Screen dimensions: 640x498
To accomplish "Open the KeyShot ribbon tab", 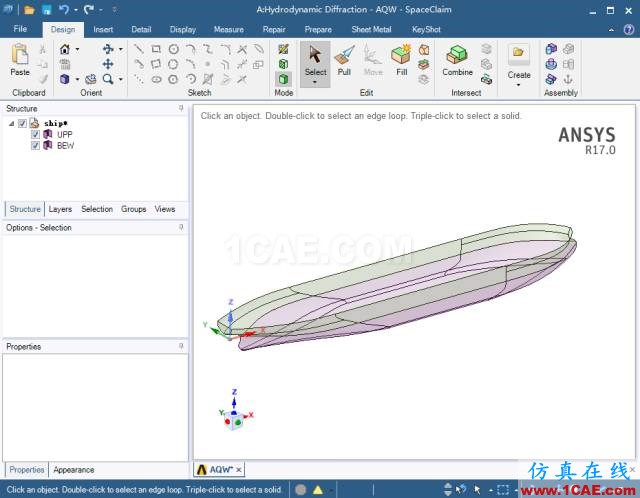I will coord(426,29).
